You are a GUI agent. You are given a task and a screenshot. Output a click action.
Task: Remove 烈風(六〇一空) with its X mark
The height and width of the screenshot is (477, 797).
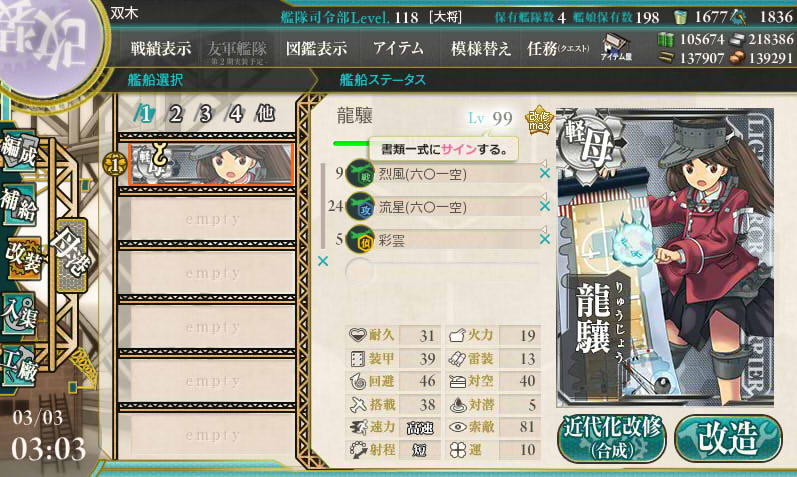545,174
